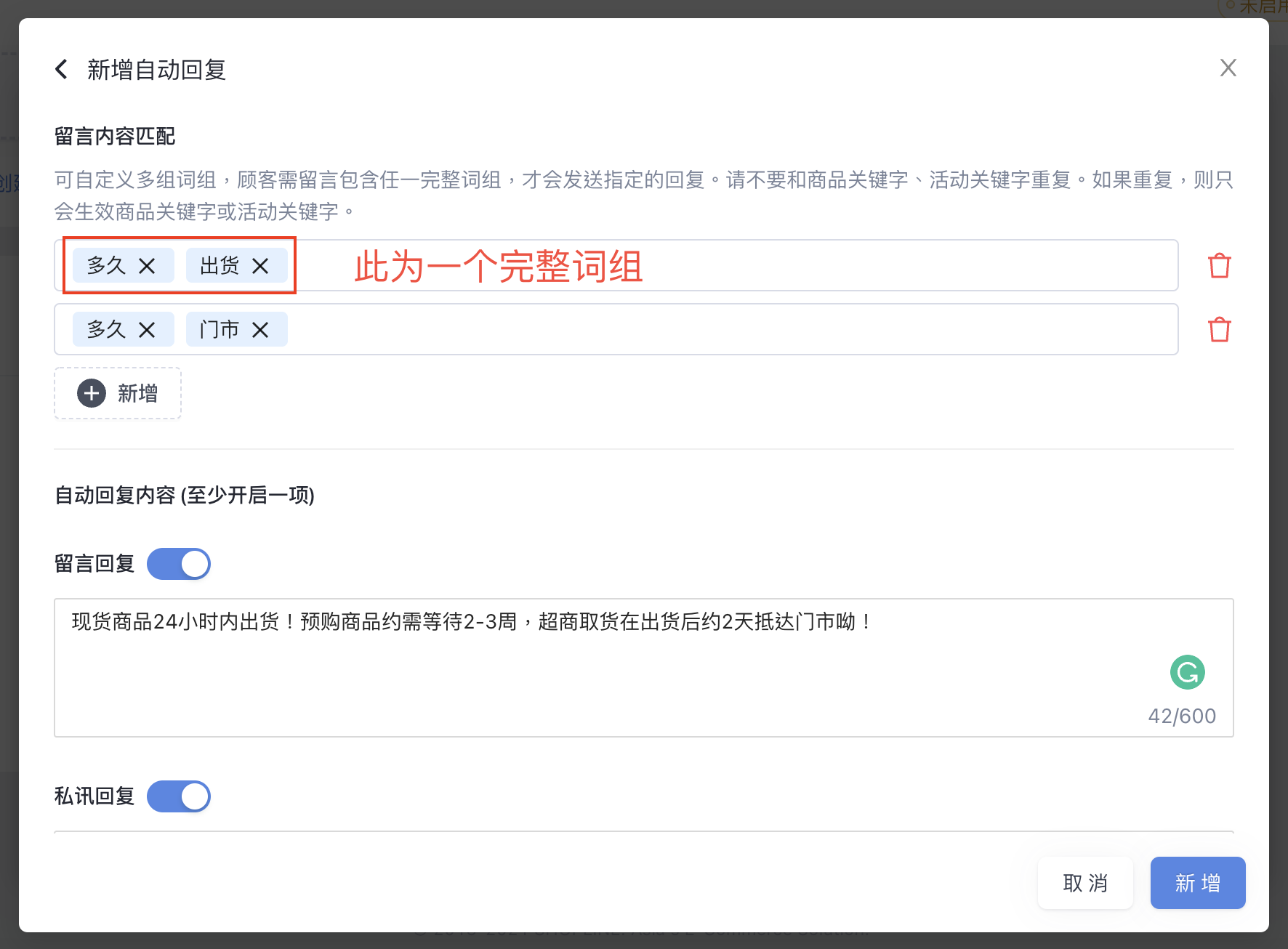Close the 新增自动回复 dialog with X
Image resolution: width=1288 pixels, height=949 pixels.
click(1228, 68)
